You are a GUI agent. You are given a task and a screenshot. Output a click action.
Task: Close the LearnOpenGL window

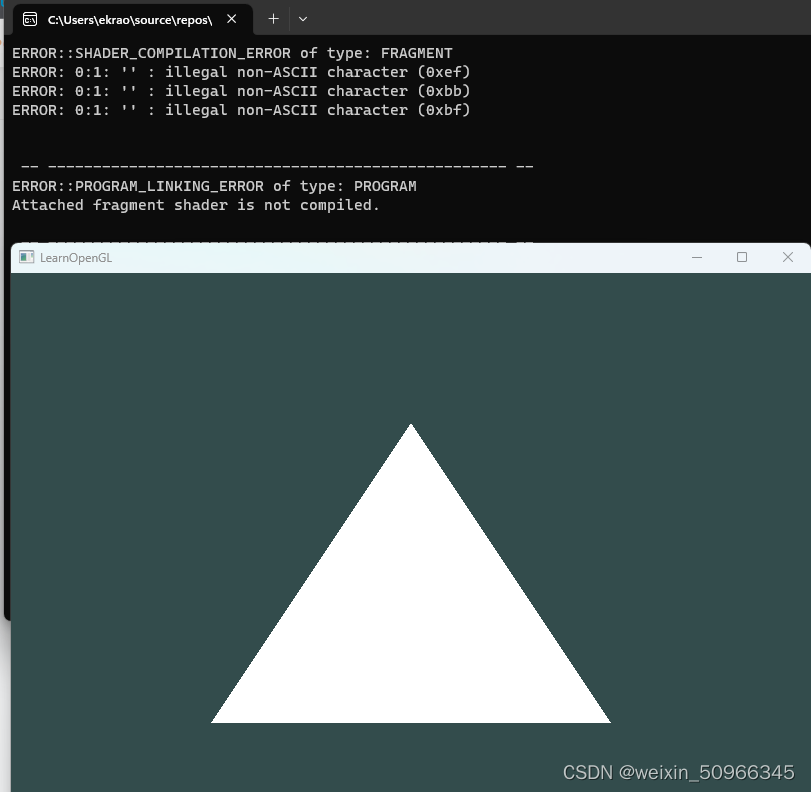pos(787,257)
